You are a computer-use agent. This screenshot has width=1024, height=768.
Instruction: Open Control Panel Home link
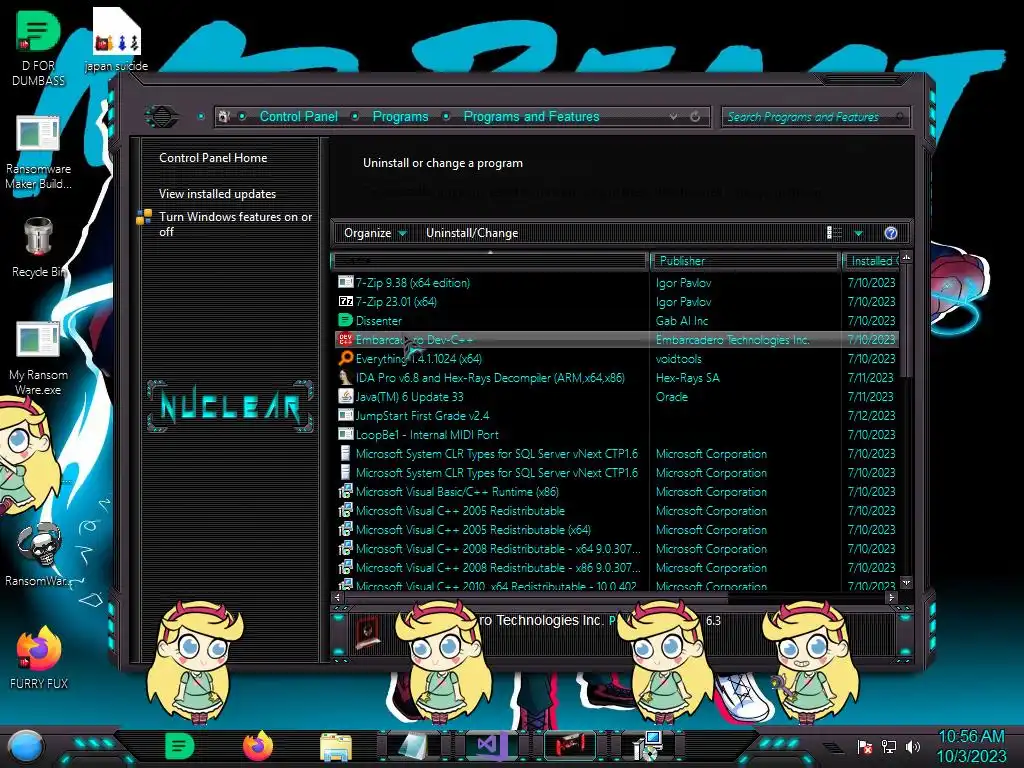point(213,157)
